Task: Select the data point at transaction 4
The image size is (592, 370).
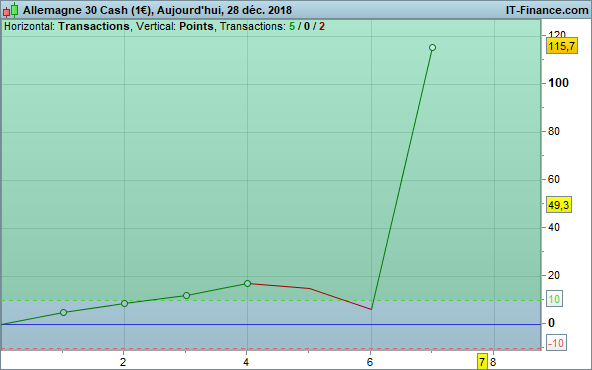Action: click(247, 283)
